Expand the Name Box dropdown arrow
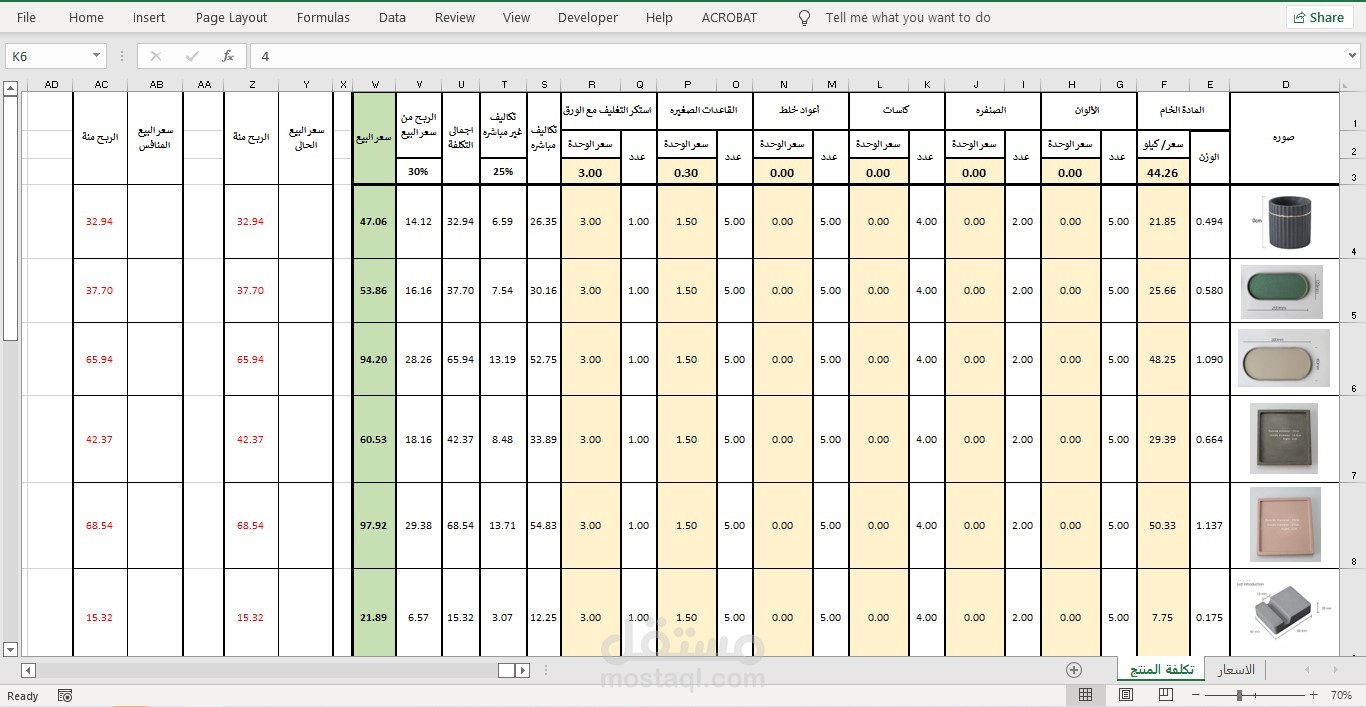Viewport: 1366px width, 707px height. [97, 56]
